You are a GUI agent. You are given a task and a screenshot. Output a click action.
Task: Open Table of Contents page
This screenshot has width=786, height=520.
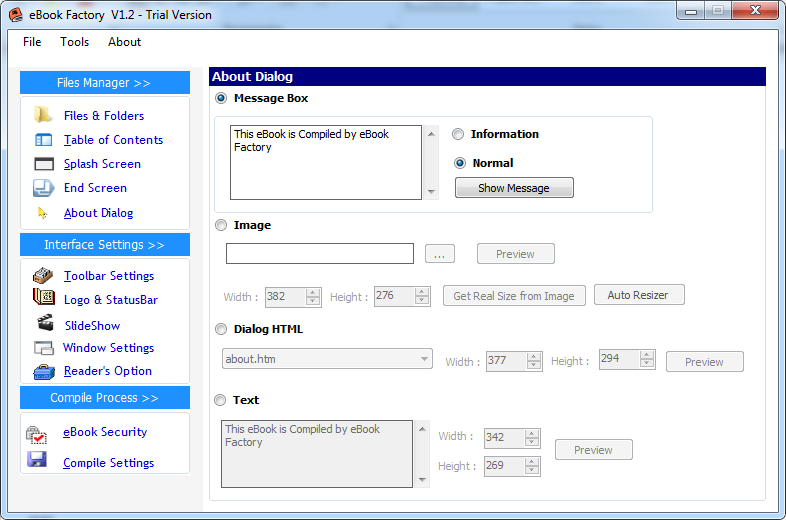[x=113, y=140]
